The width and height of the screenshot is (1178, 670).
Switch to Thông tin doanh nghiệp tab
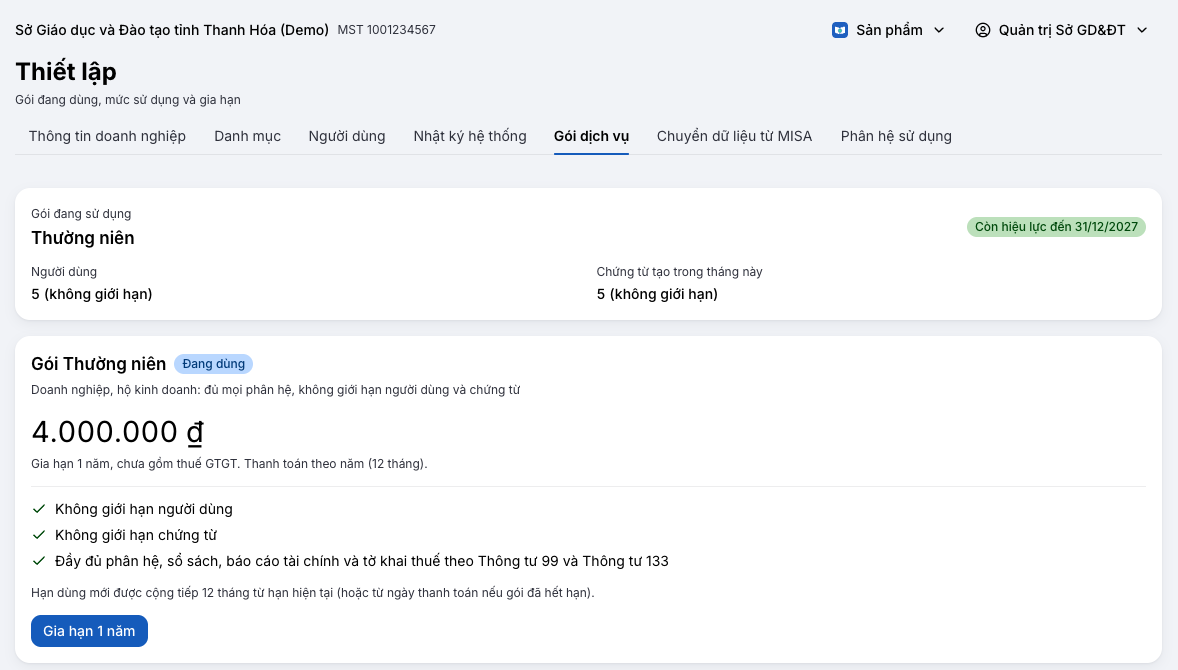107,136
